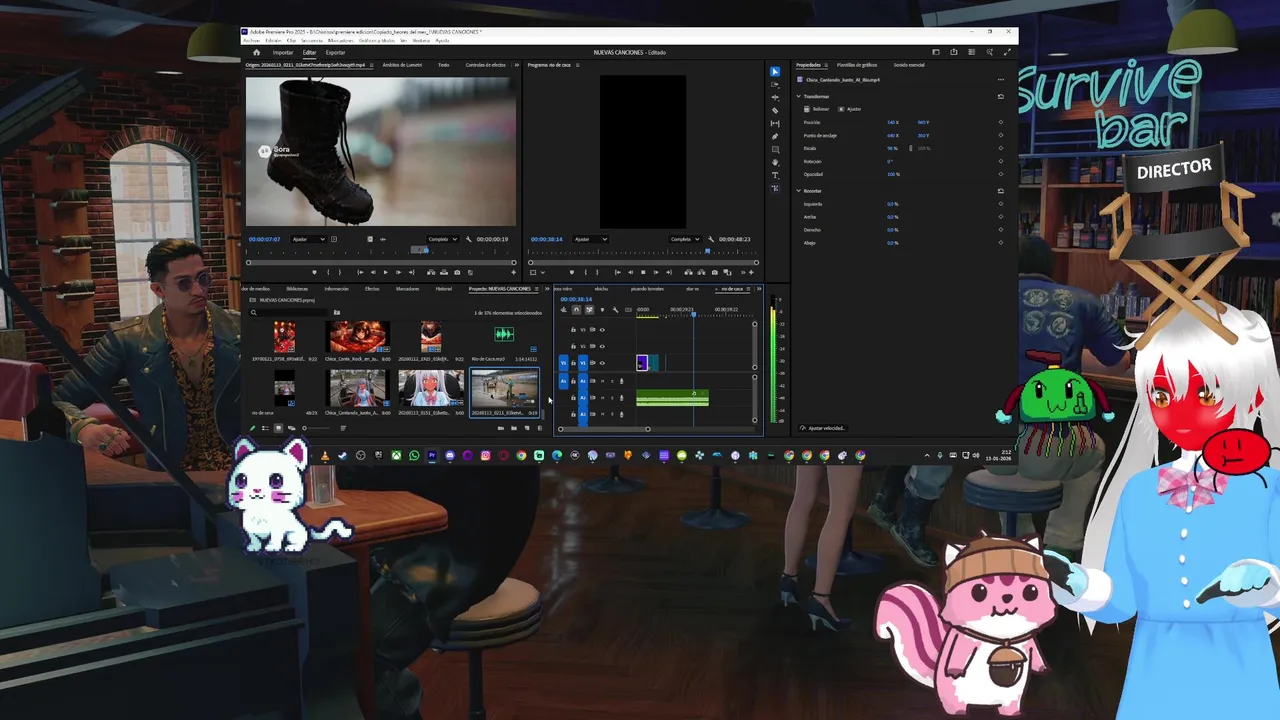Open Source monitor Ajustar zoom dropdown

click(308, 239)
